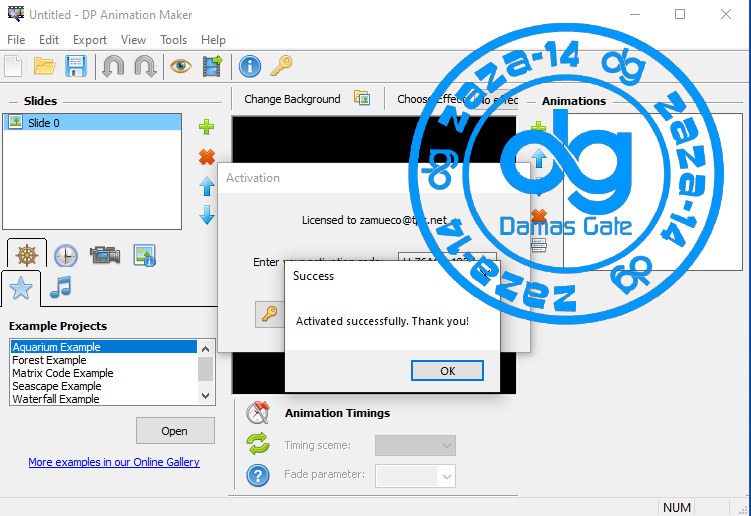The image size is (751, 516).
Task: Click the Open button under Example Projects
Action: (x=175, y=431)
